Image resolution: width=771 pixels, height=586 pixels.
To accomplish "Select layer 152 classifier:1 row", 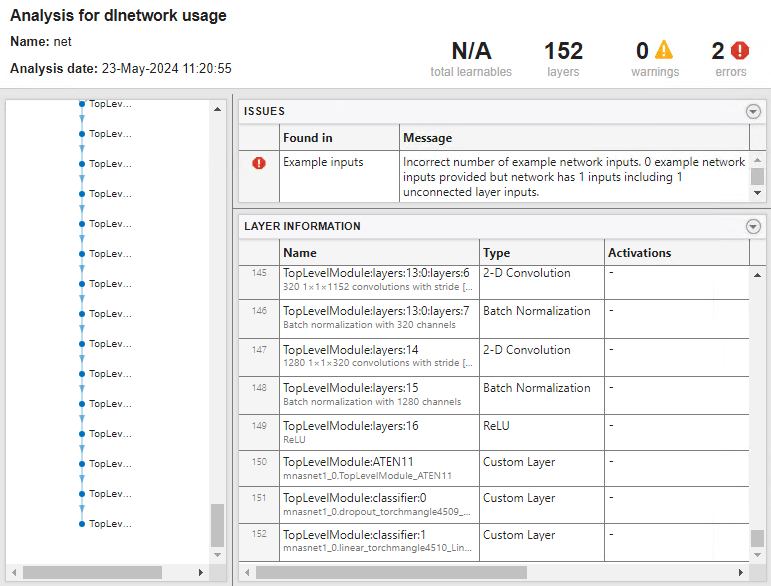I will click(x=379, y=542).
